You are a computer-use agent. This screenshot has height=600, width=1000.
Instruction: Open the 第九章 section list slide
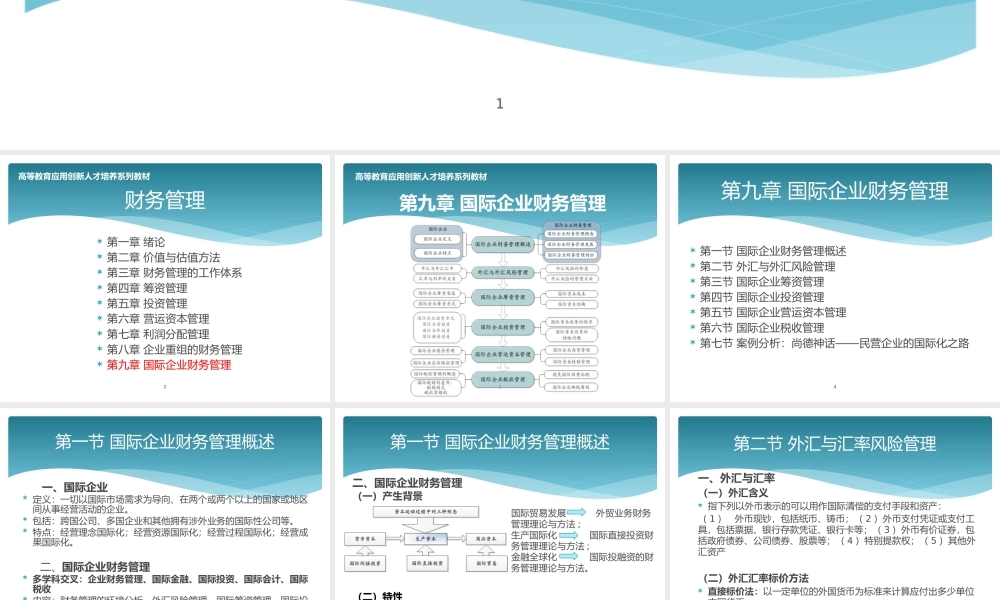click(x=835, y=191)
